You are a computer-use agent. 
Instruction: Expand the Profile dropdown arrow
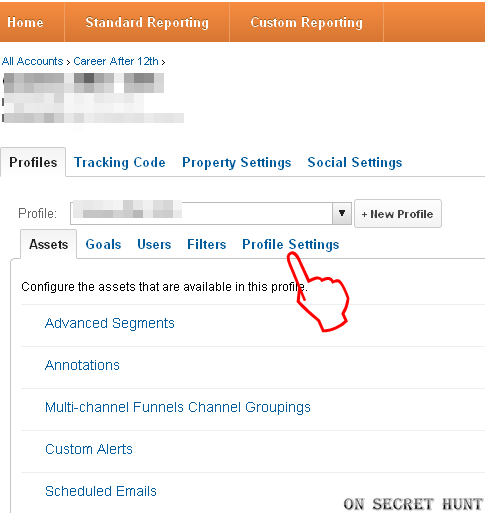[342, 213]
